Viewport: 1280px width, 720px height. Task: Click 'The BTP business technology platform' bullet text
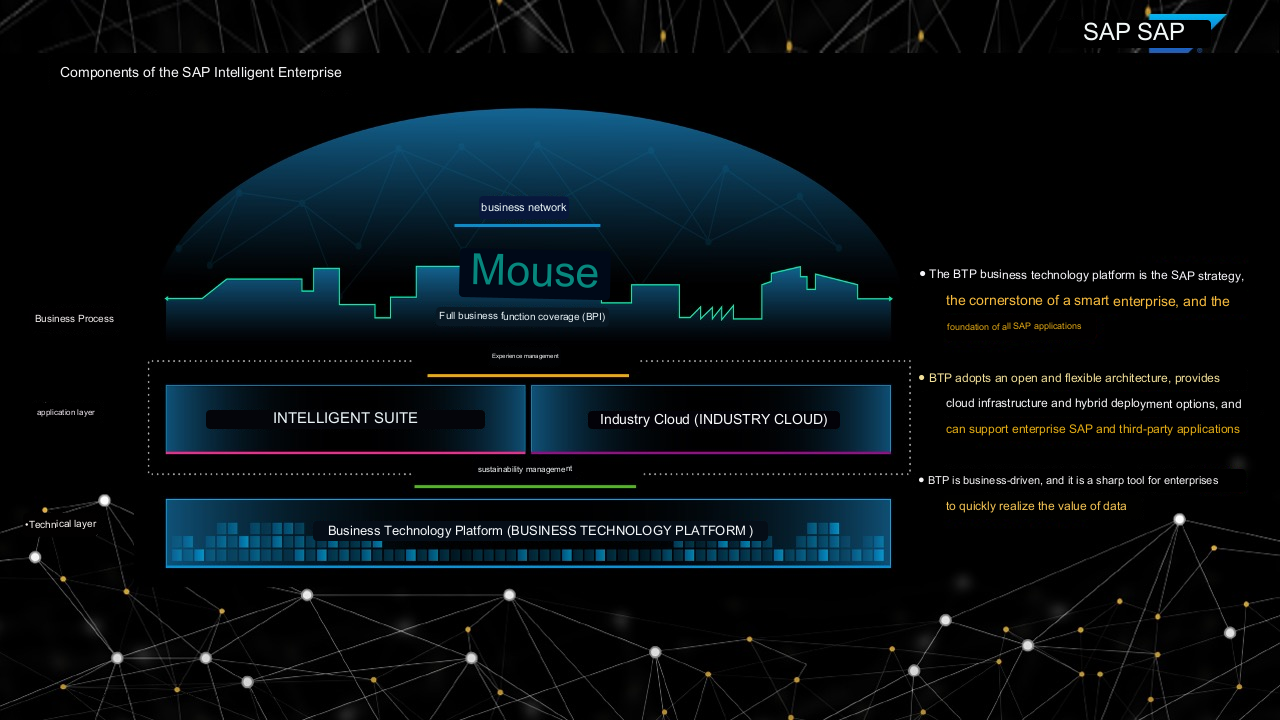[x=1086, y=275]
